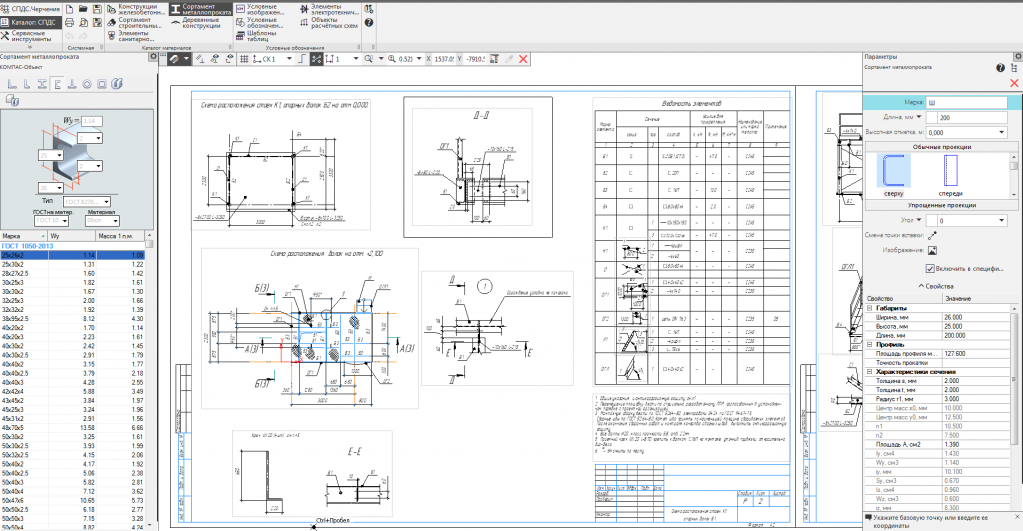1023x531 pixels.
Task: Toggle Включить в спецификацию checkbox
Action: (930, 269)
